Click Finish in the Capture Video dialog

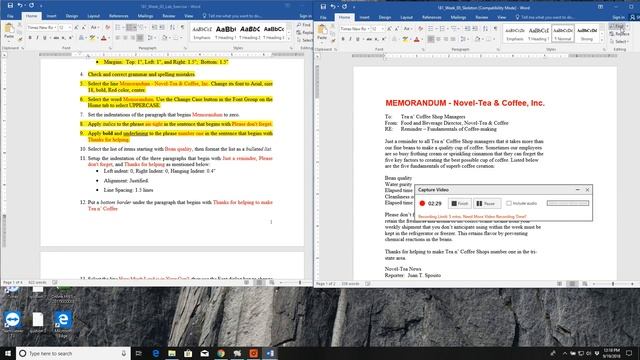click(460, 203)
